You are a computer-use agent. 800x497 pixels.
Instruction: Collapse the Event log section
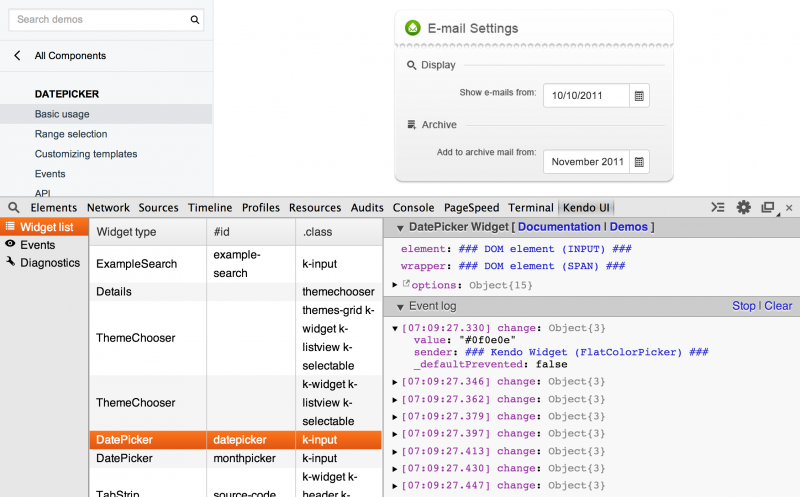400,307
